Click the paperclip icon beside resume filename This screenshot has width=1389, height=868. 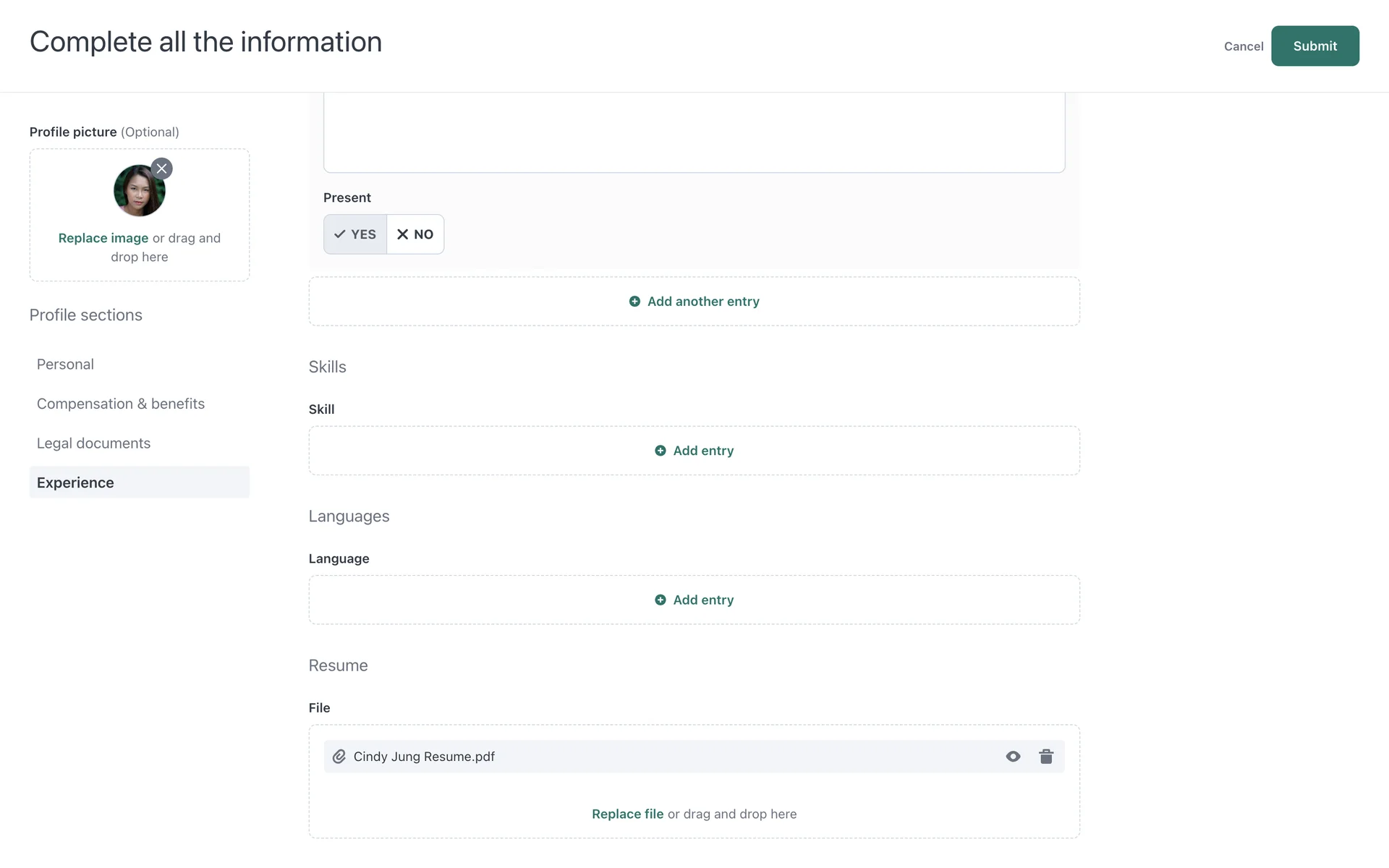pyautogui.click(x=339, y=757)
